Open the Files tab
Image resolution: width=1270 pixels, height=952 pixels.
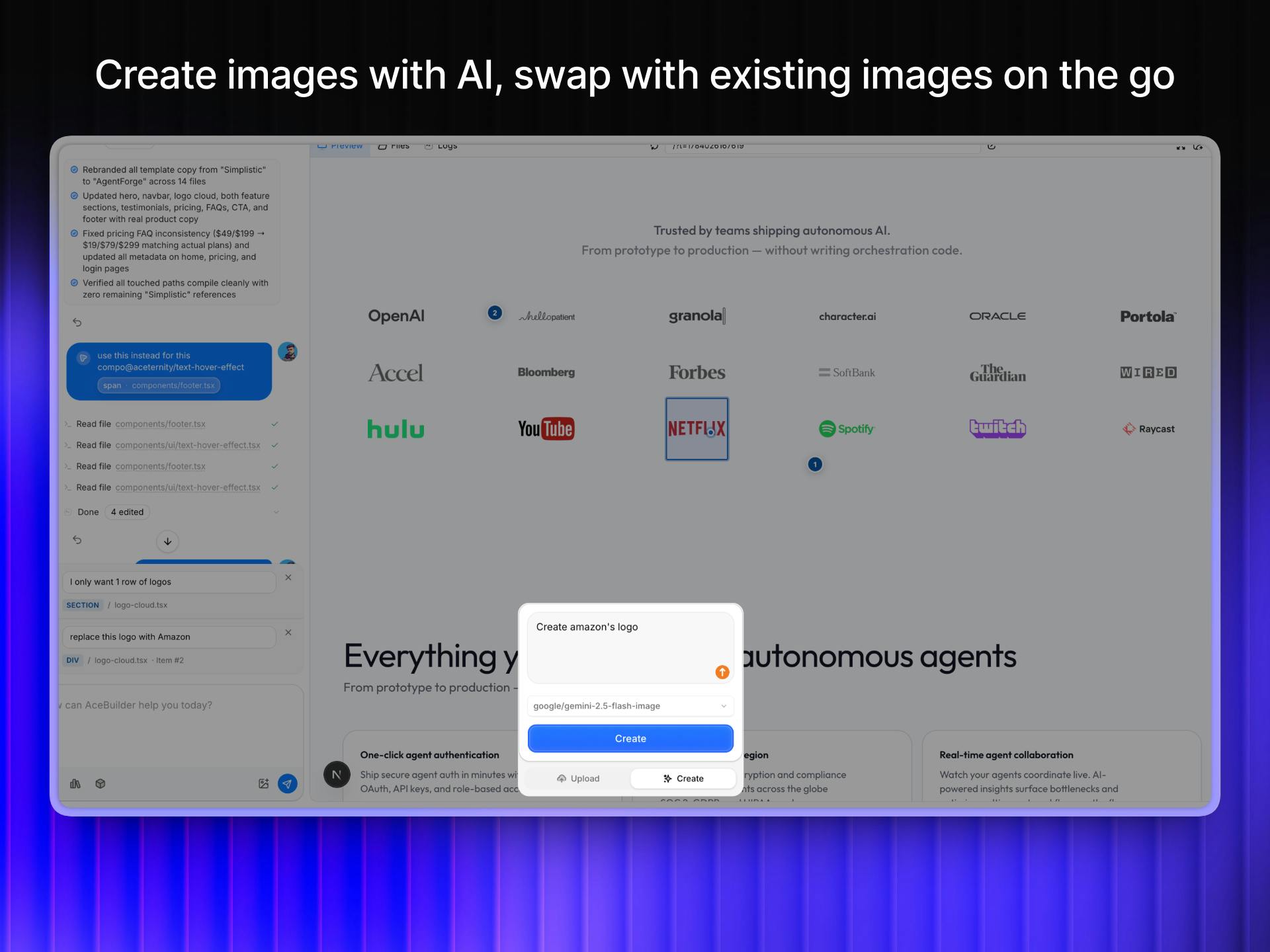(394, 145)
